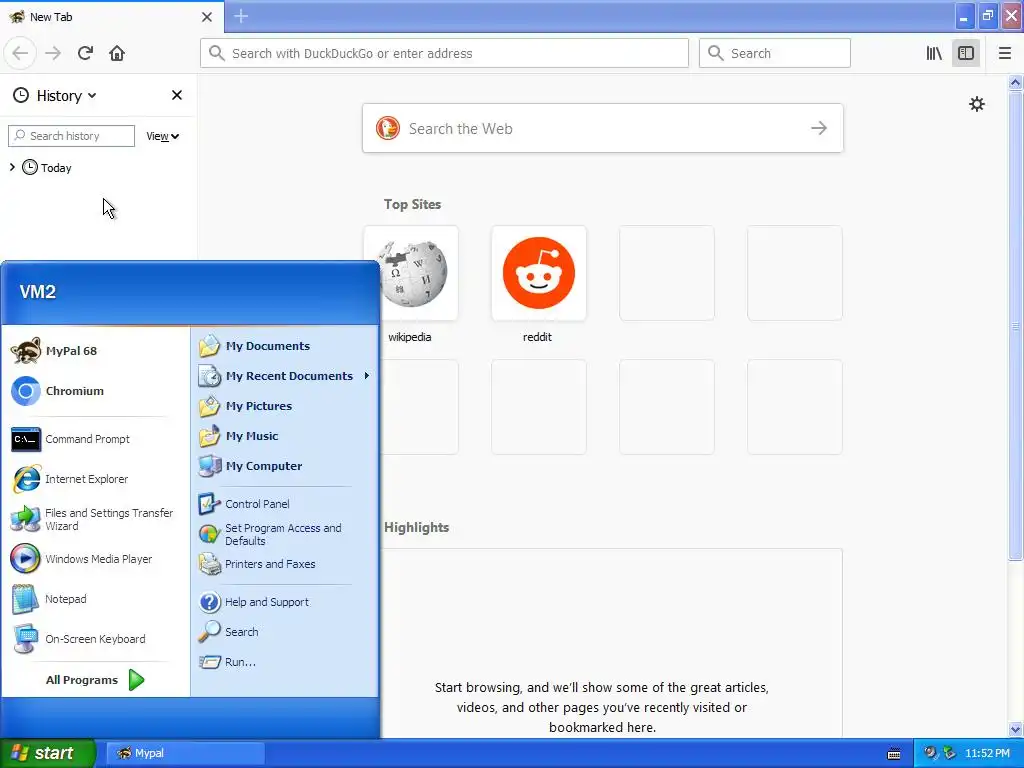Click the DuckDuckGo logo in web search
This screenshot has width=1024, height=768.
pos(387,128)
